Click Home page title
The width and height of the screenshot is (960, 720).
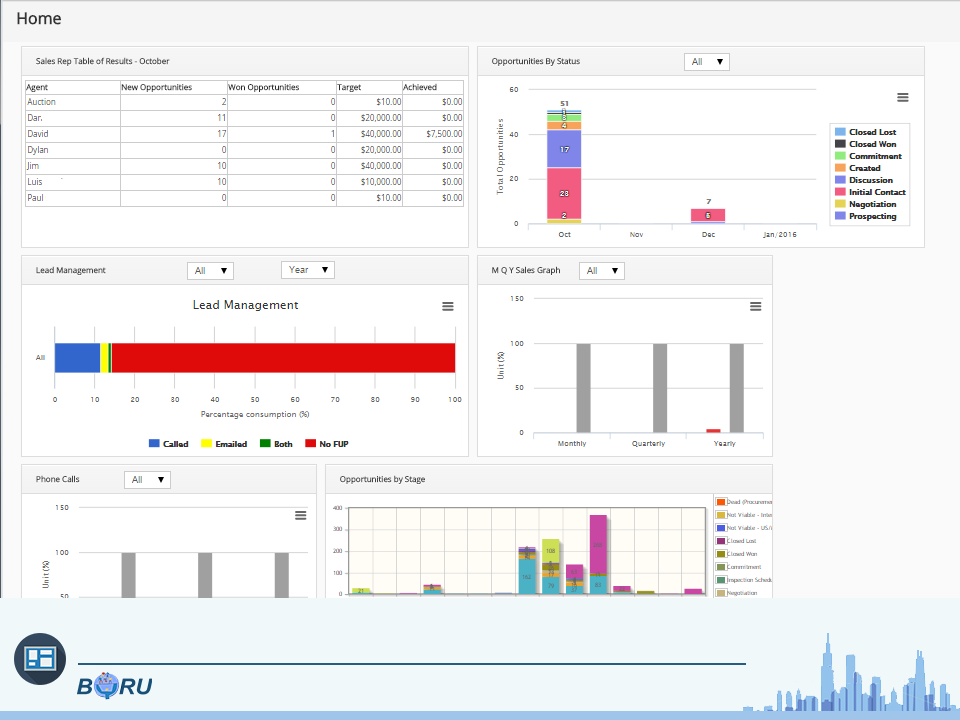coord(39,18)
